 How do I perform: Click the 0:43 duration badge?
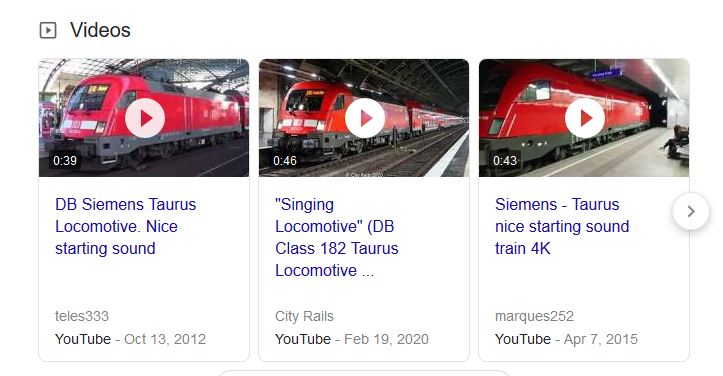click(x=504, y=161)
